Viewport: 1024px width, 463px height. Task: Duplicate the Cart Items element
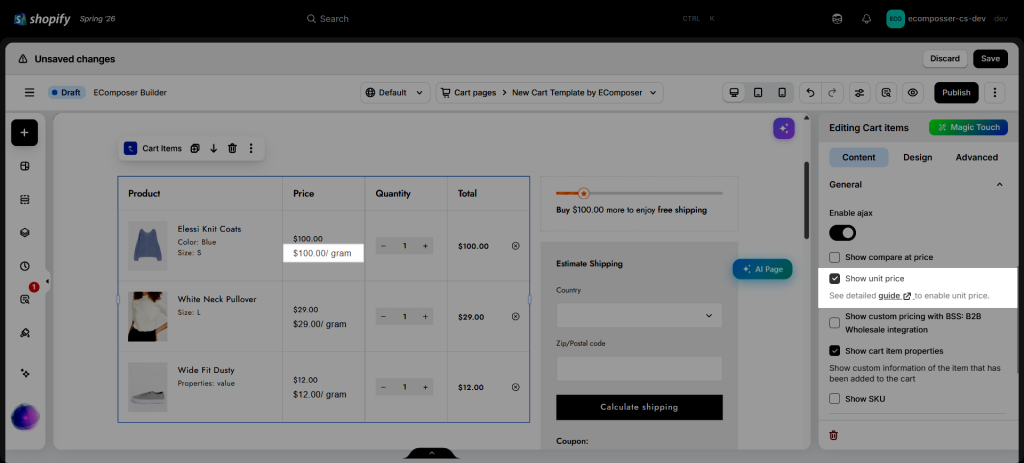(x=195, y=148)
